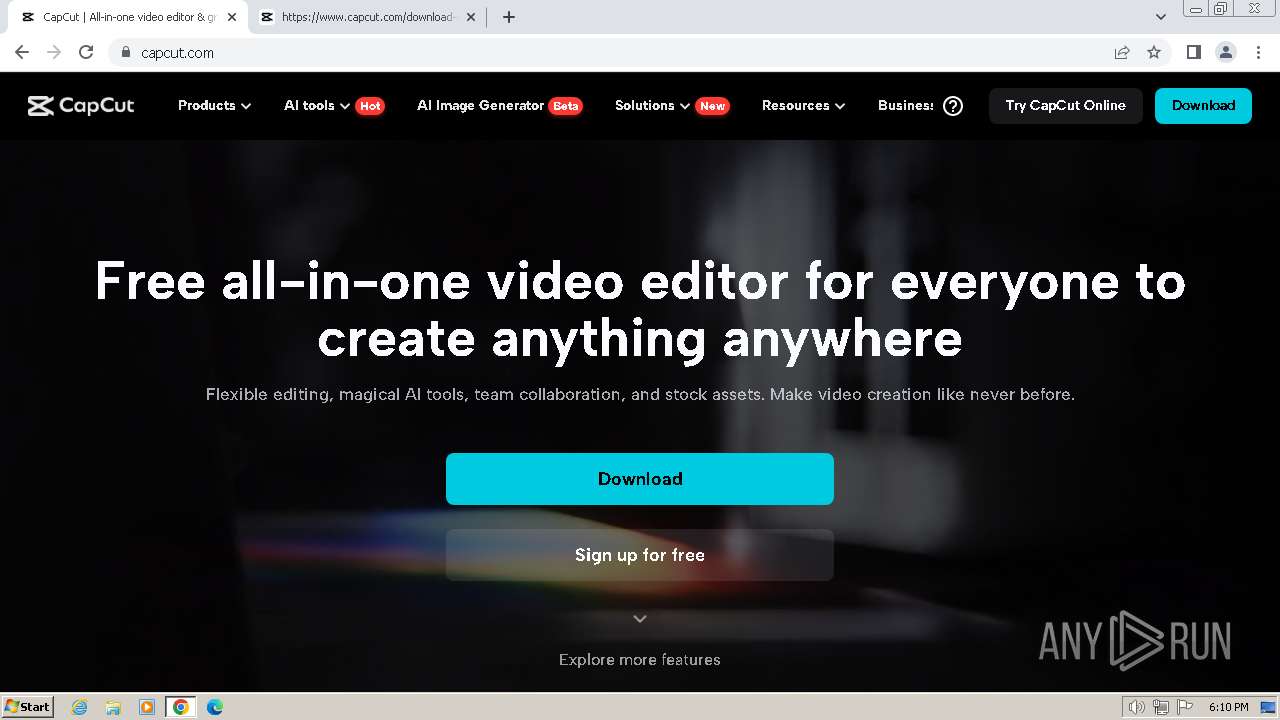
Task: Reload the page
Action: pos(86,53)
